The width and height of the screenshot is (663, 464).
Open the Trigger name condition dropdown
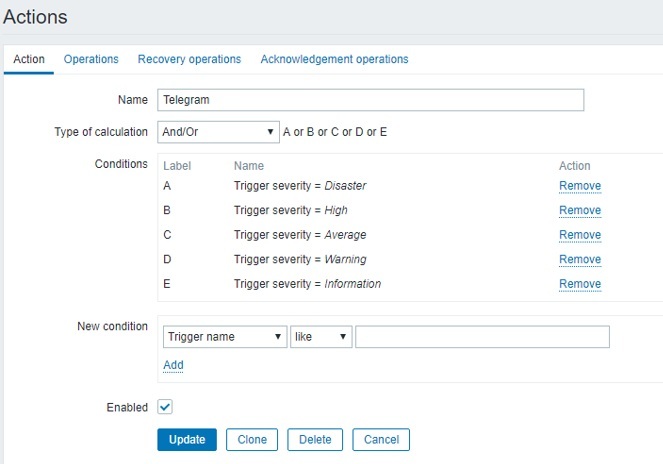(x=224, y=337)
